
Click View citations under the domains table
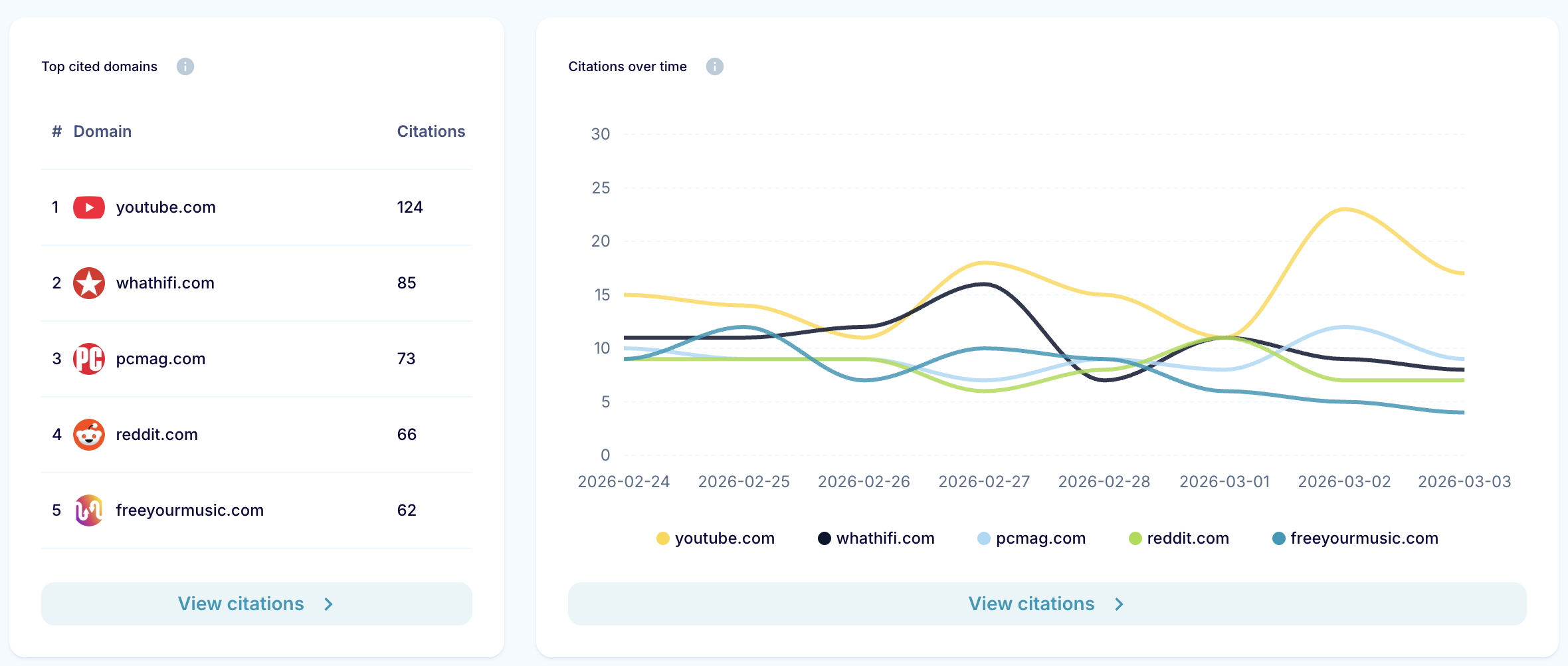(256, 604)
